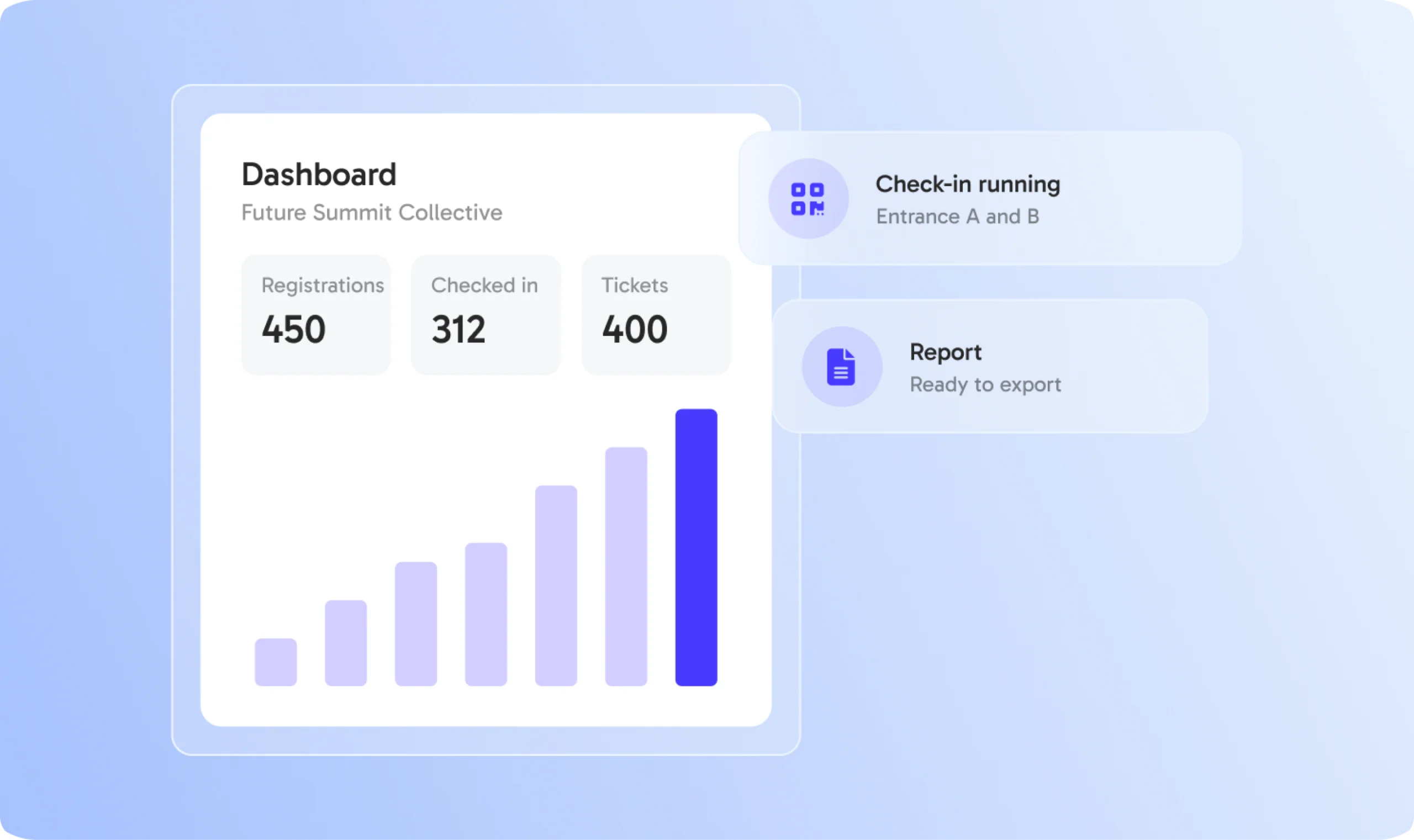Click the Future Summit Collective subtitle

pyautogui.click(x=372, y=213)
